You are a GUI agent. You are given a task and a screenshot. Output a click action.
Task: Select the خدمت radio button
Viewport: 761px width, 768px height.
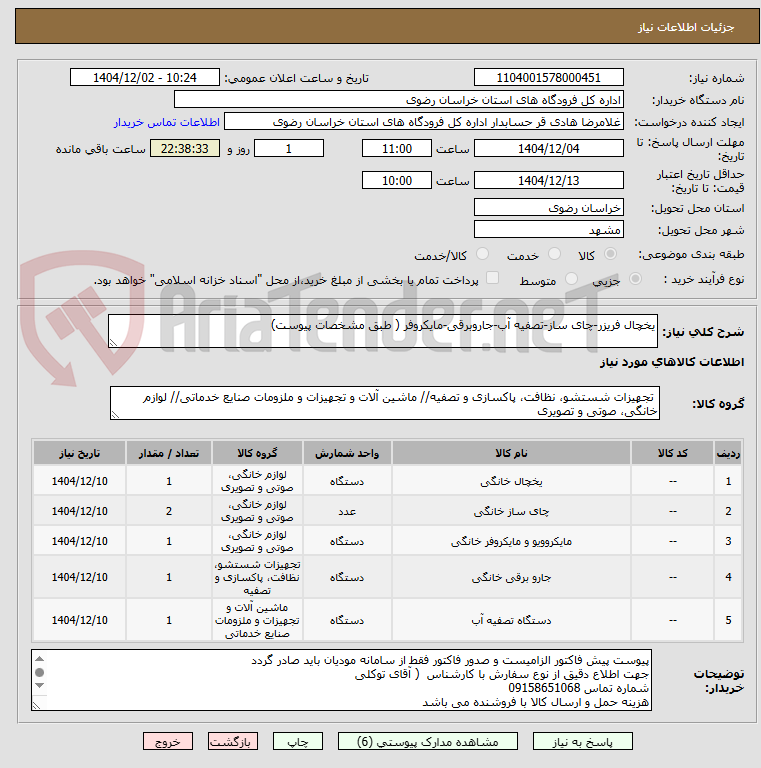point(554,254)
